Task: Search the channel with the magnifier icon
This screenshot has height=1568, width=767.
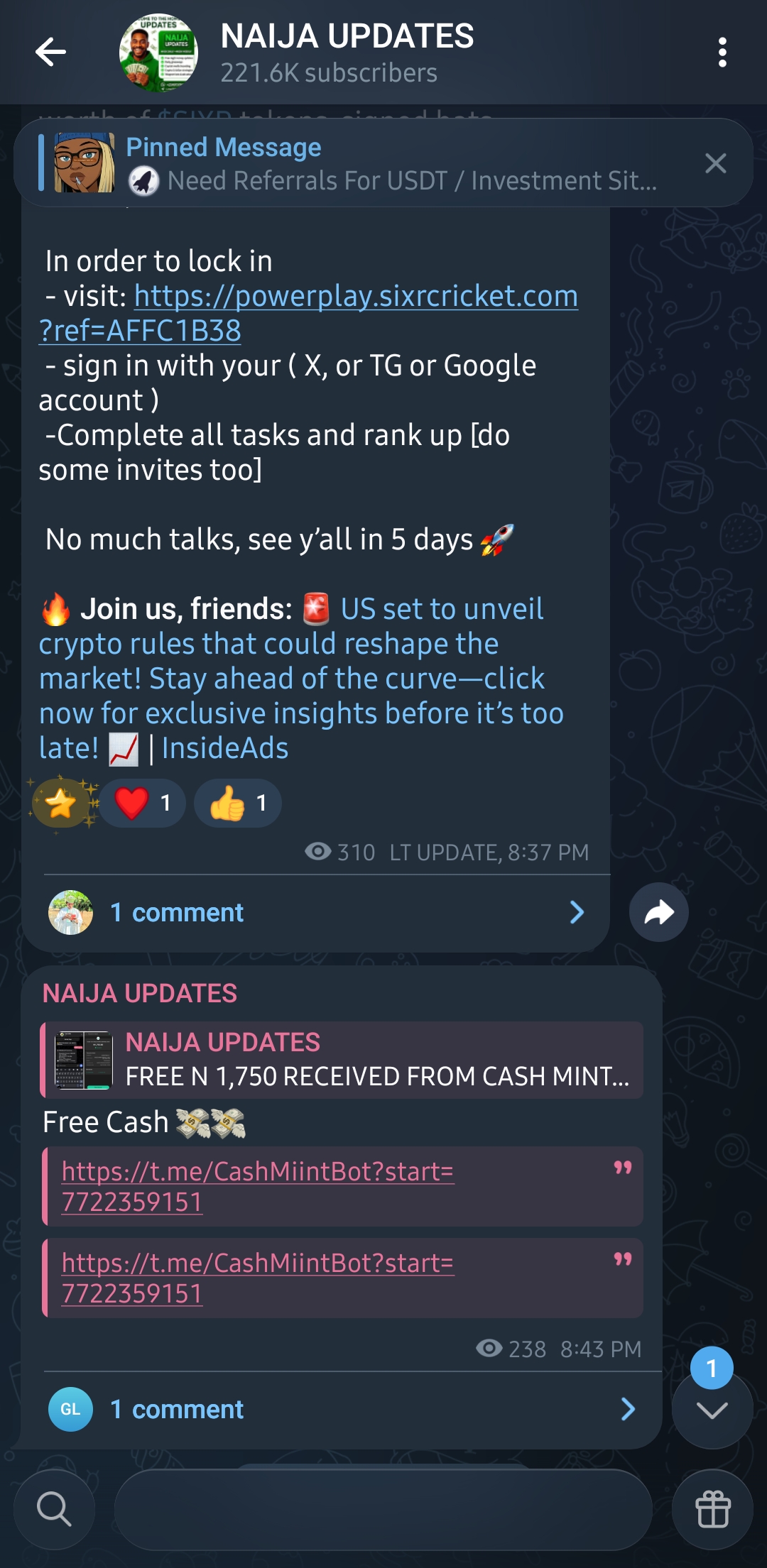Action: point(54,1509)
